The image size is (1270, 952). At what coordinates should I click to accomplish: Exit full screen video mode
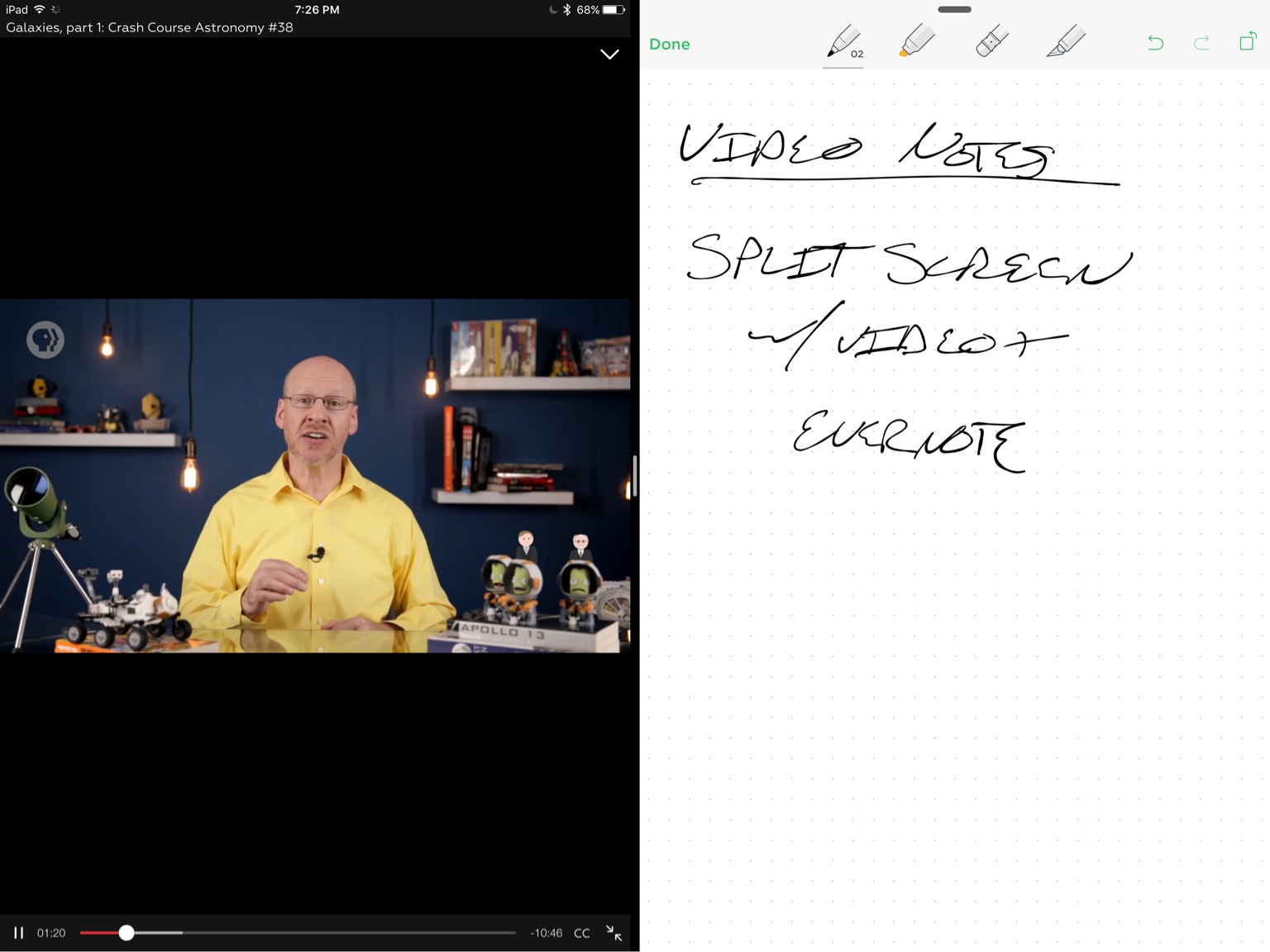pyautogui.click(x=614, y=933)
